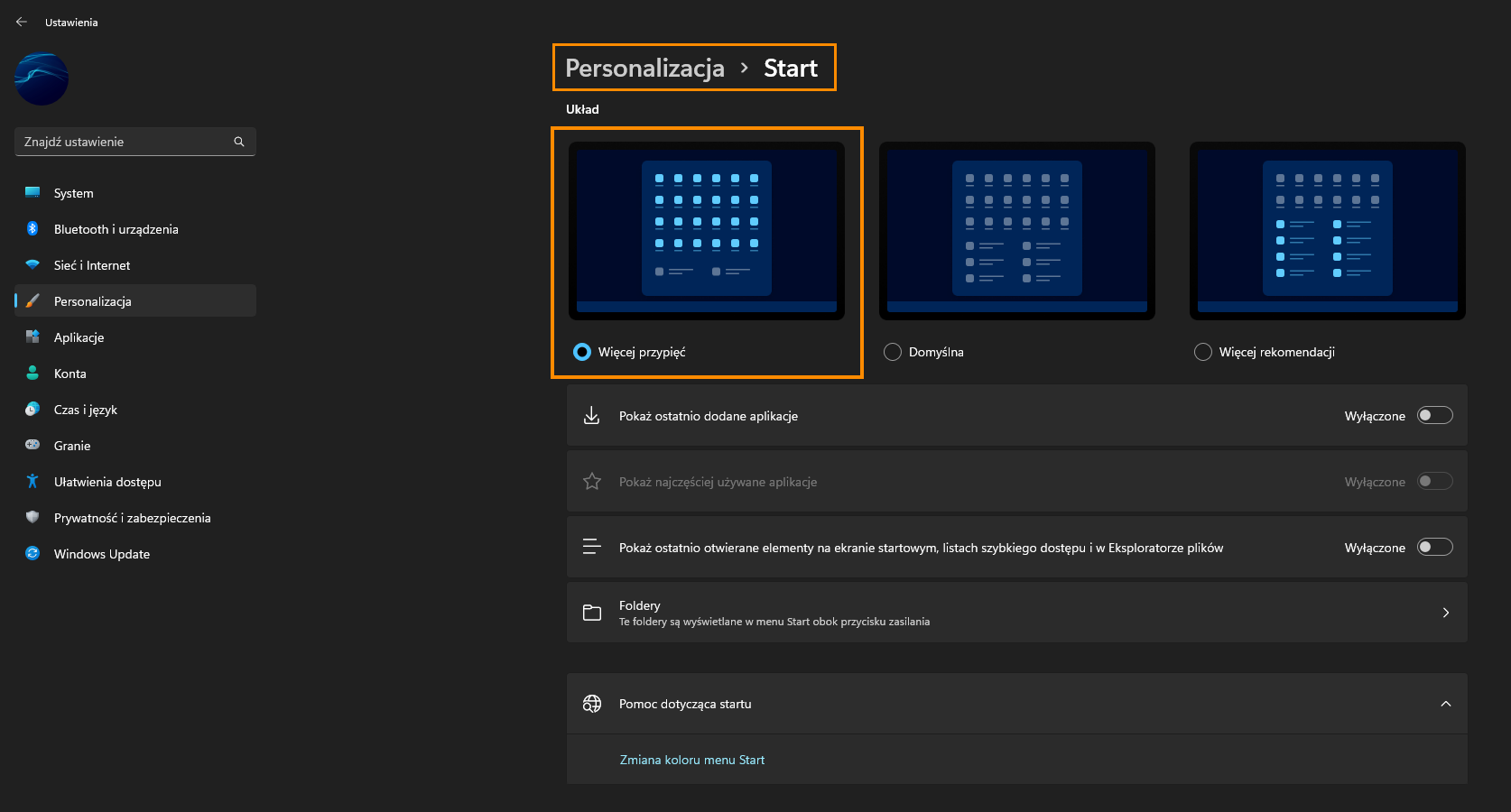Viewport: 1511px width, 812px height.
Task: Click the star icon for most used apps
Action: (591, 481)
